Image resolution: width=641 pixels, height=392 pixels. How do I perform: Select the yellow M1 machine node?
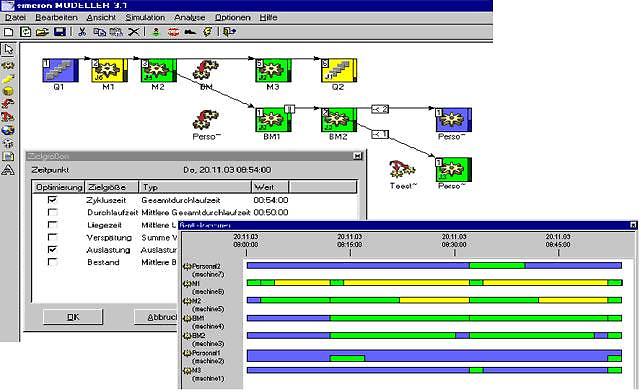pos(109,70)
